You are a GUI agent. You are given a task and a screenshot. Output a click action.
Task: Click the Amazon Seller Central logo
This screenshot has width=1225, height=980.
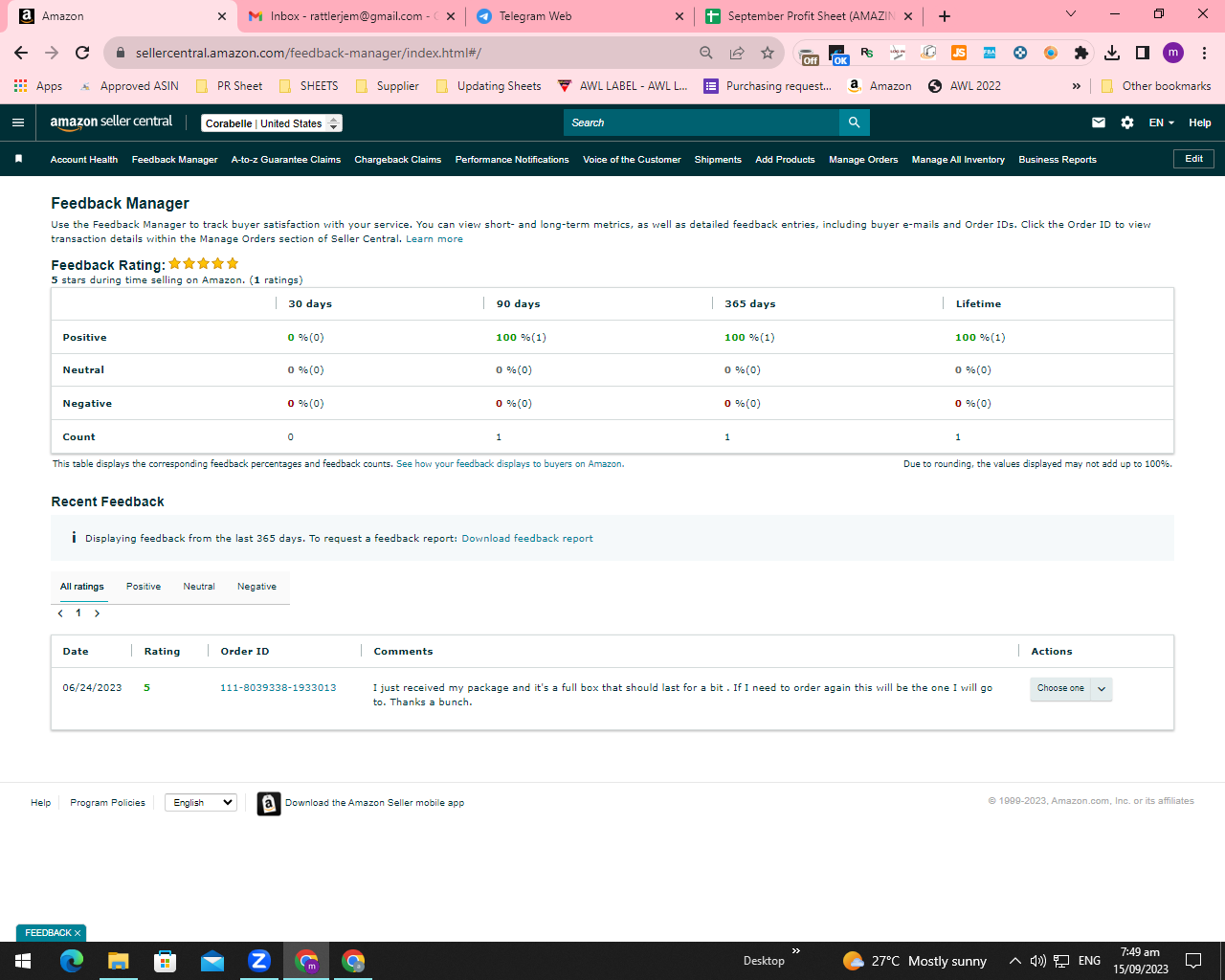coord(111,122)
